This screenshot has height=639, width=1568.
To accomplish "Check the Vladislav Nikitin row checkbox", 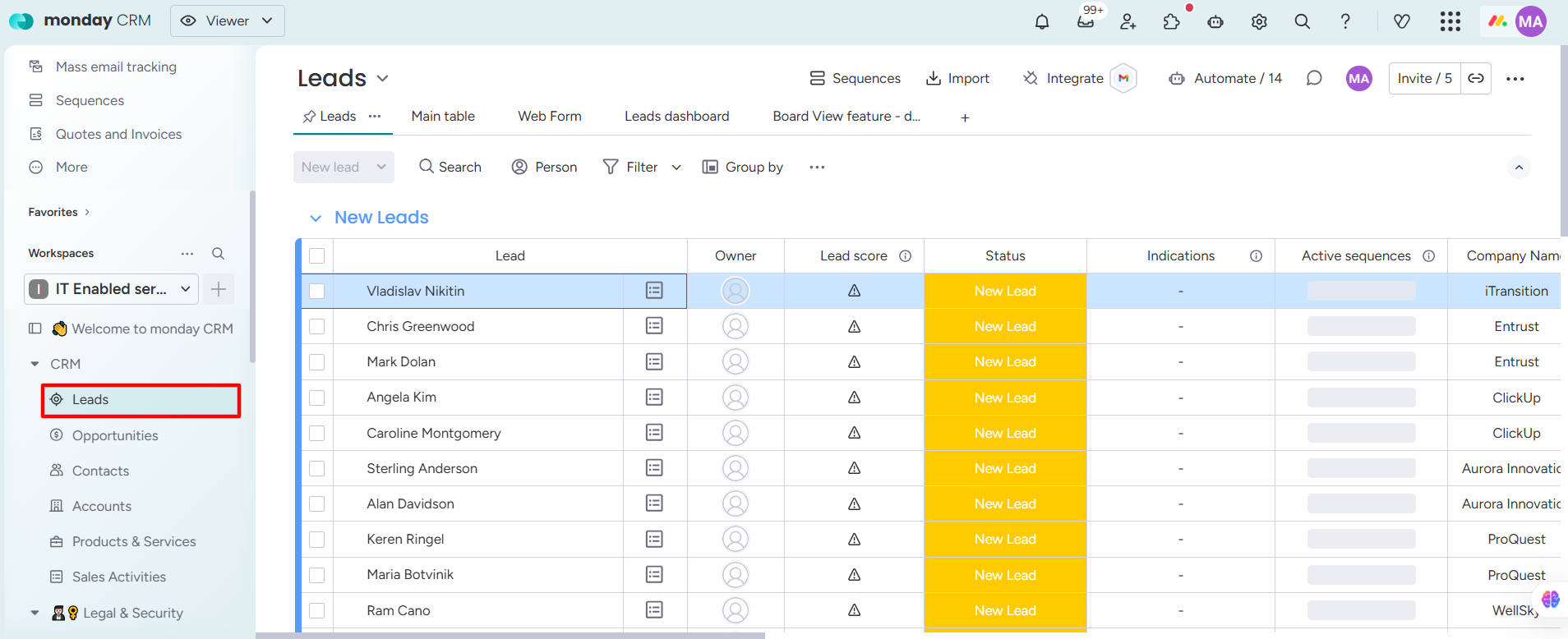I will (x=317, y=291).
